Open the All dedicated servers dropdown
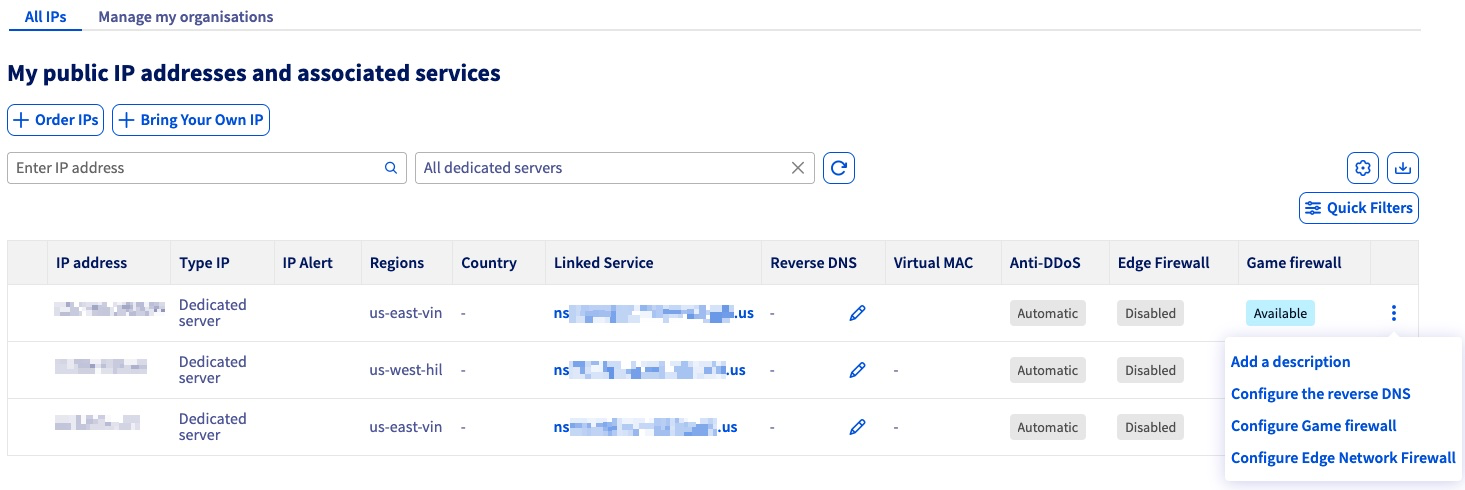Screen dimensions: 1465x490 (x=615, y=168)
